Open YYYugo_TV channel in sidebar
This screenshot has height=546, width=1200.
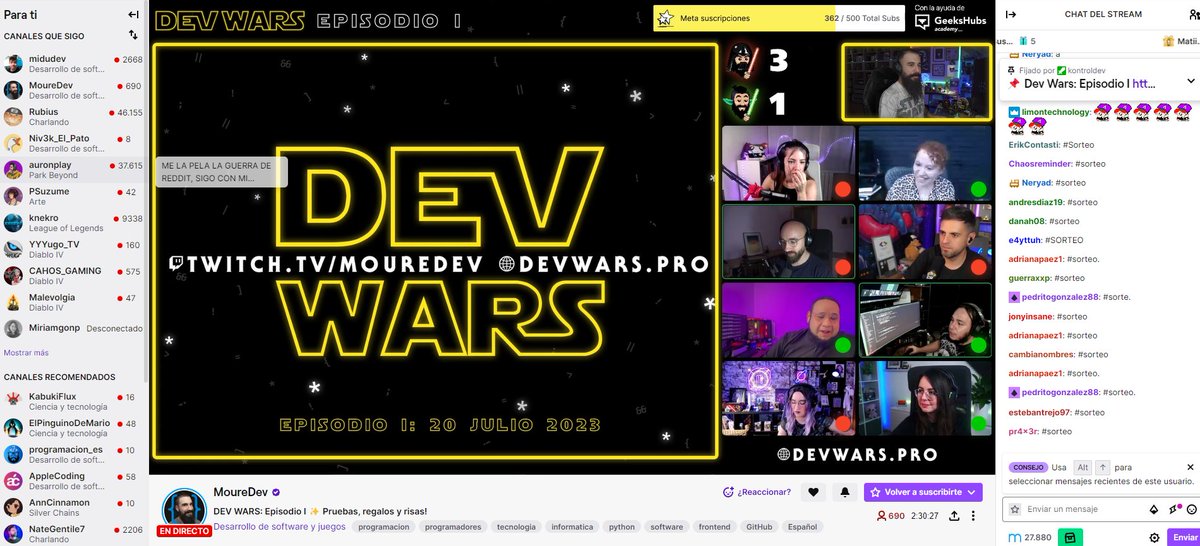(73, 249)
